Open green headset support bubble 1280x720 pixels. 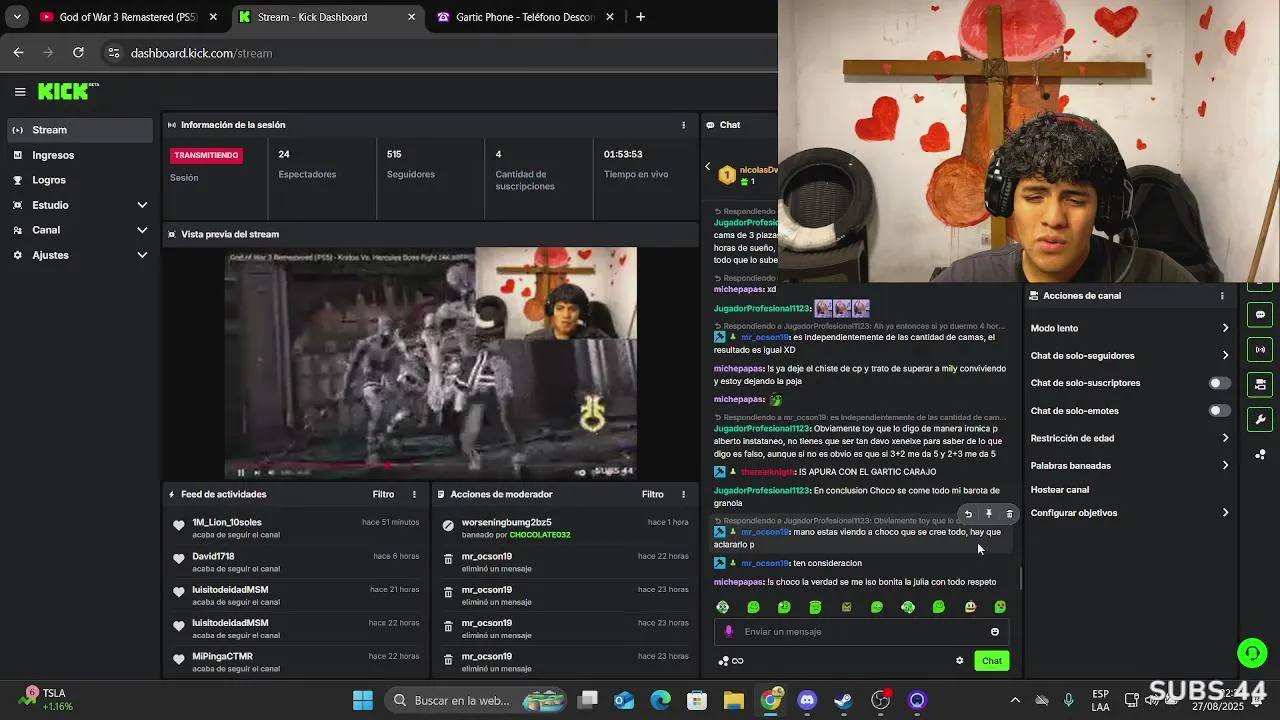point(1252,653)
